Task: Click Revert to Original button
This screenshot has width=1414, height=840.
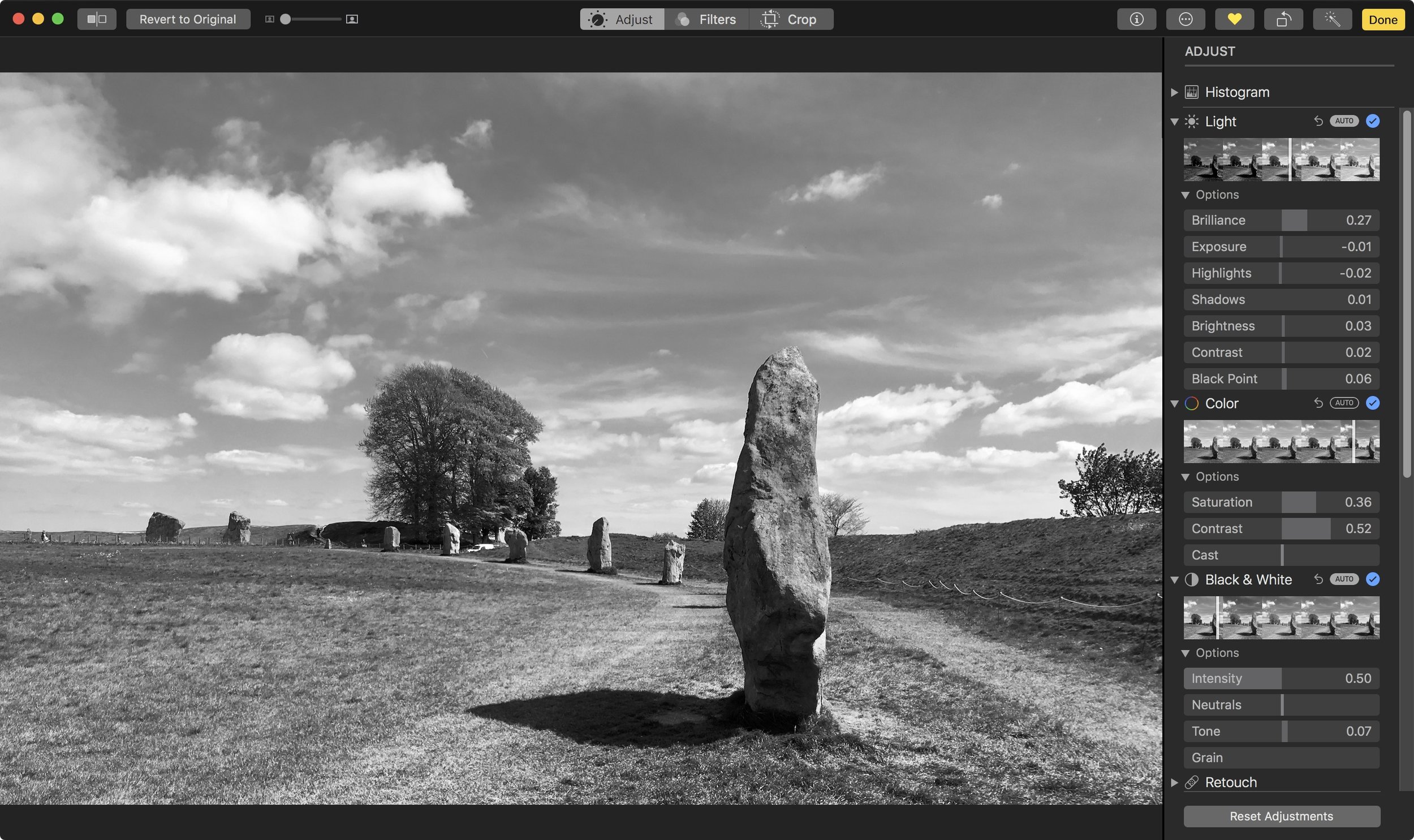Action: tap(188, 19)
